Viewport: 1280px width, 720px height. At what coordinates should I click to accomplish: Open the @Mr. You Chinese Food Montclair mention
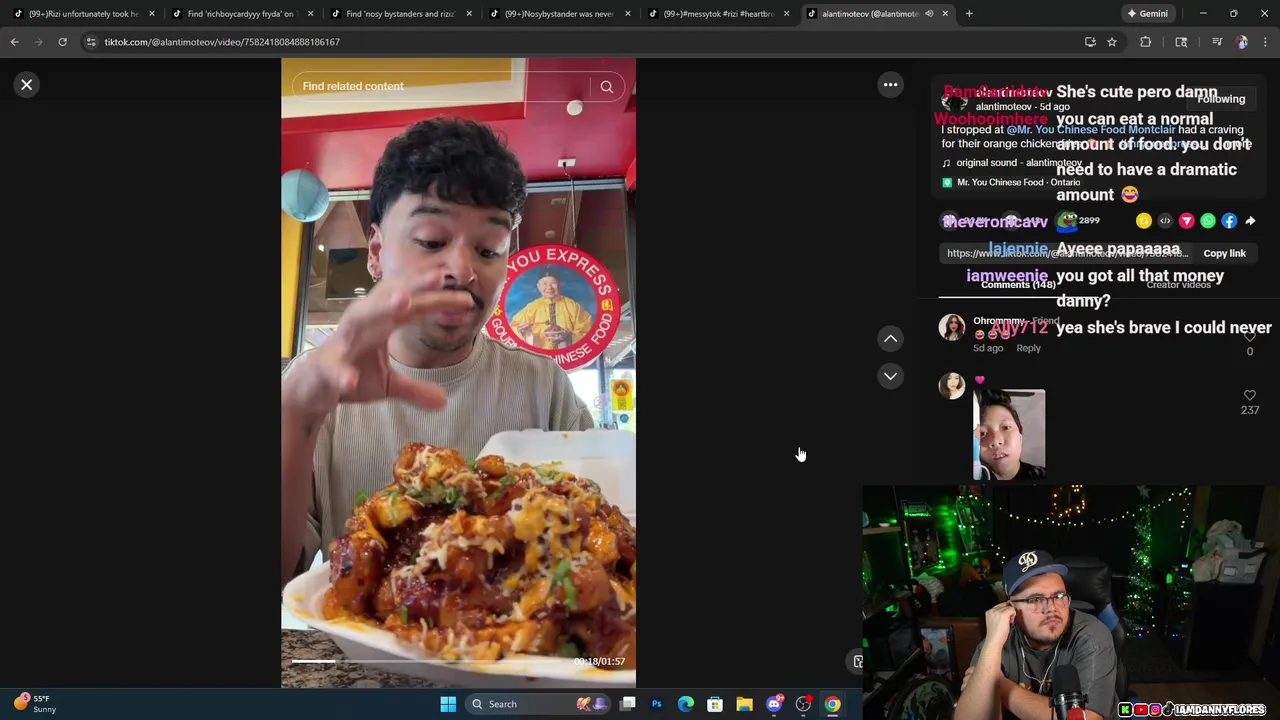pos(1091,130)
